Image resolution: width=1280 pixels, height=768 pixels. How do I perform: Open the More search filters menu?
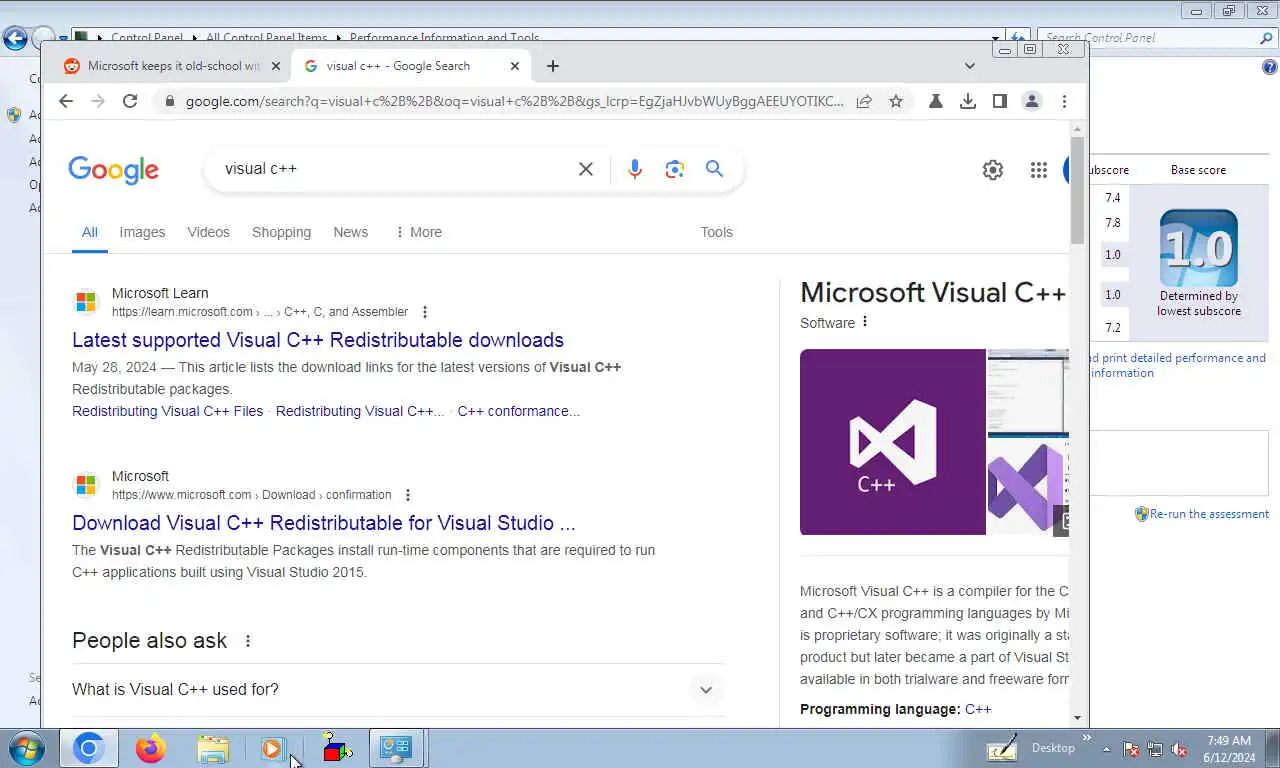(418, 232)
